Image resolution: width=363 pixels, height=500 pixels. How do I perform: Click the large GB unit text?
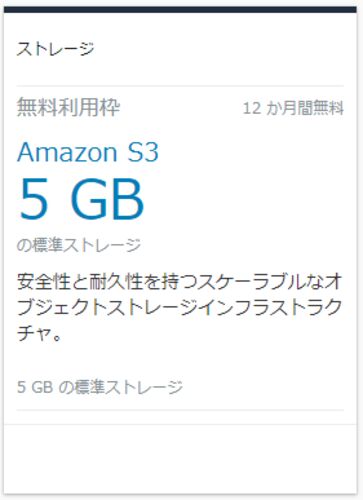107,199
